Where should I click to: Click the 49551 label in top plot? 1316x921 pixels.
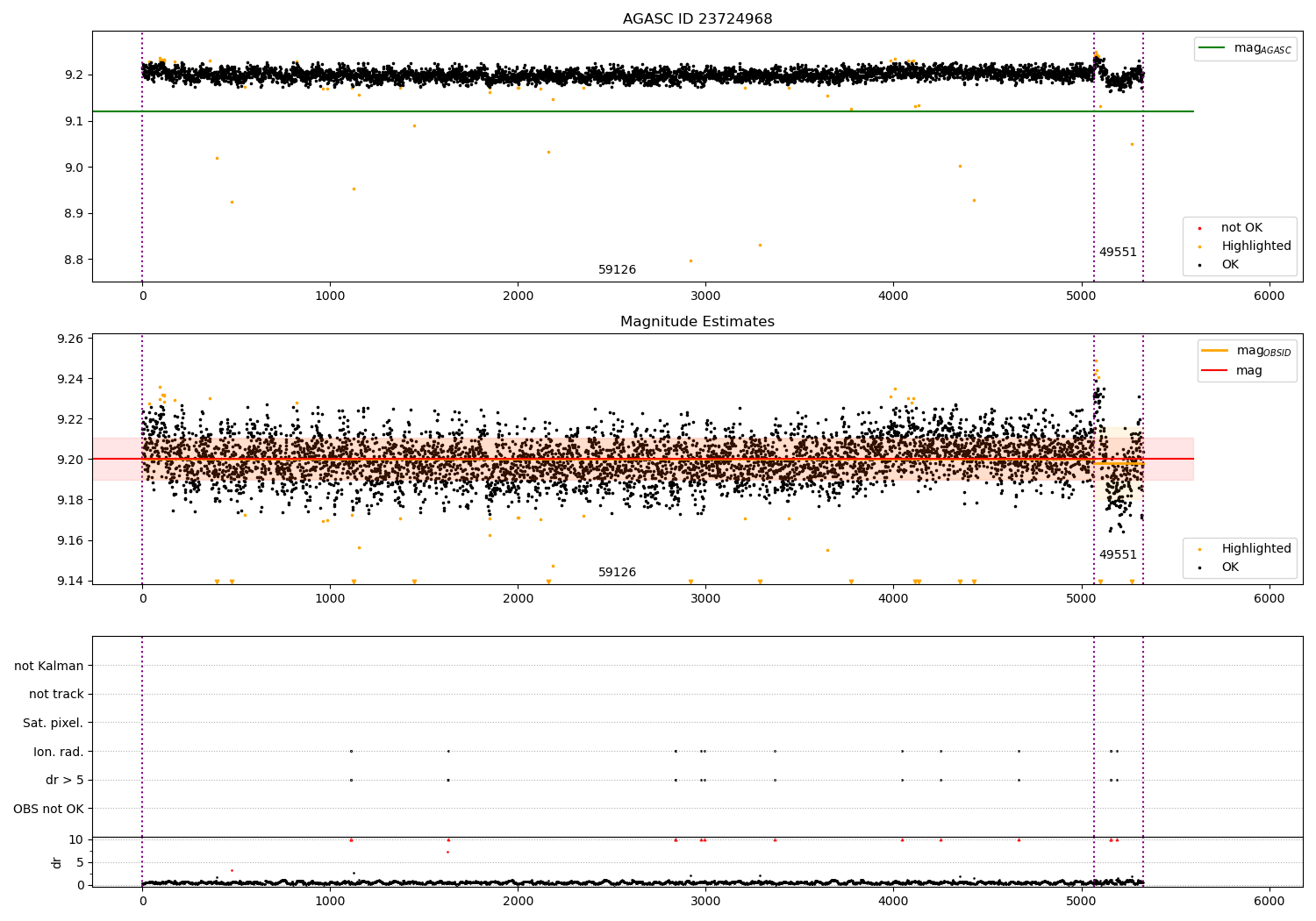tap(1118, 253)
